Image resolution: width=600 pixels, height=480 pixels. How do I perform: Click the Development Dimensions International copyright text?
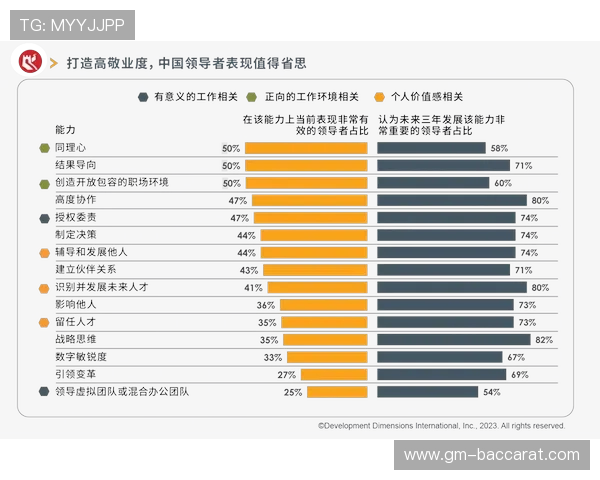440,425
